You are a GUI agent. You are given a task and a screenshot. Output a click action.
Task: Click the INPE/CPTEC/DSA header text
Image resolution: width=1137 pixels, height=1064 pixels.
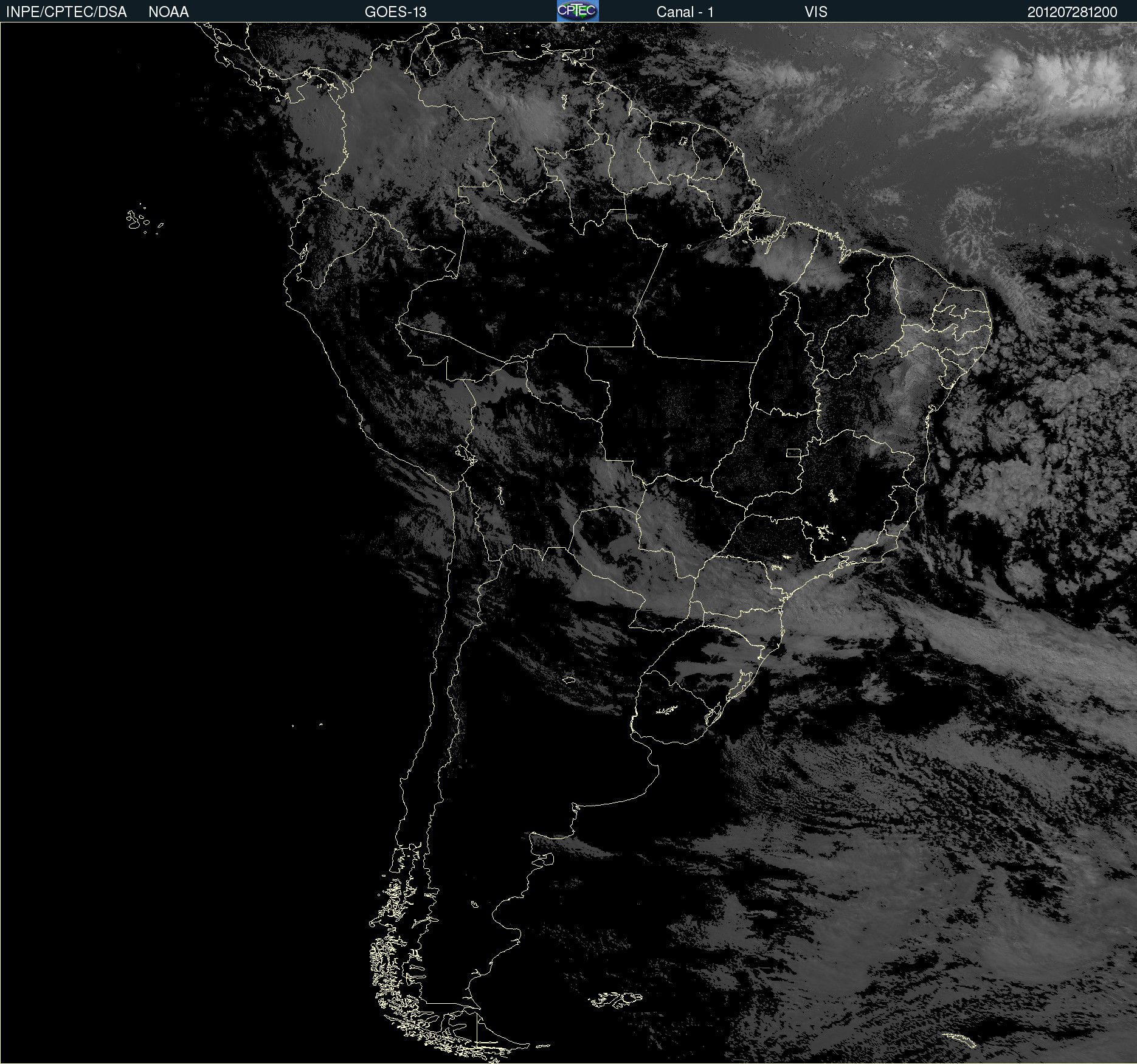point(66,12)
